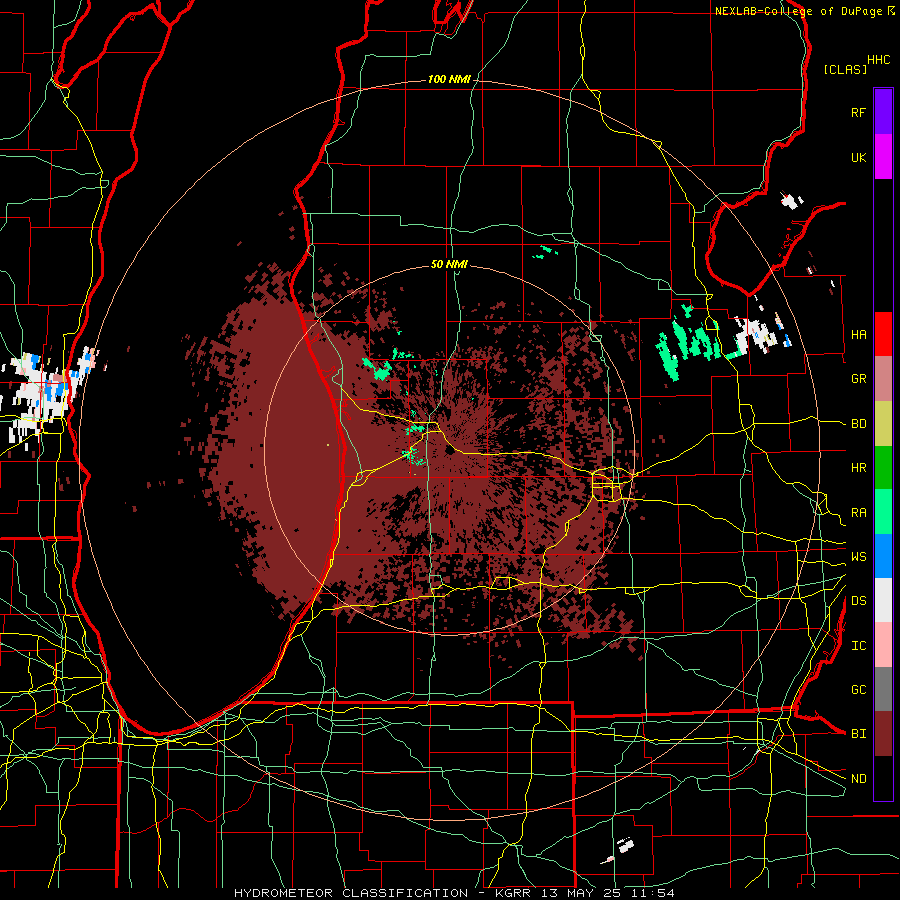
Task: Click the BI brown legend color swatch
Action: [883, 734]
